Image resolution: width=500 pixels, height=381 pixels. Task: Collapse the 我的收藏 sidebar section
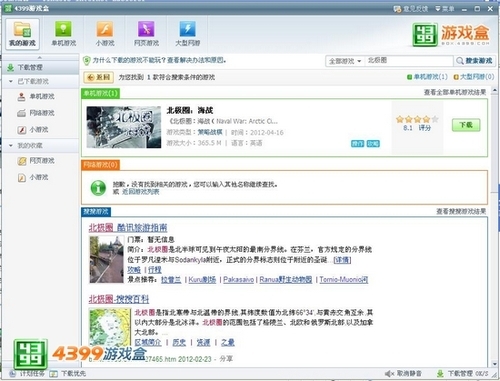tap(11, 146)
